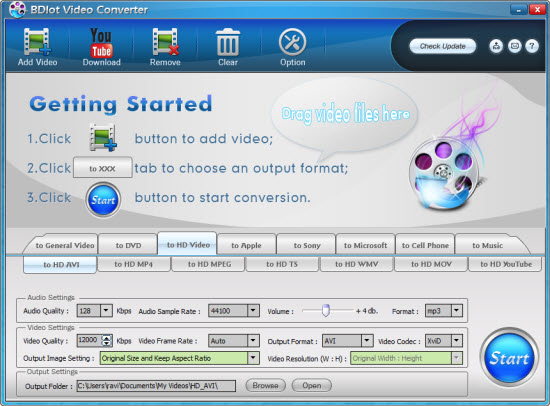Switch to the 'to Cell Phone' tab
Image resolution: width=550 pixels, height=406 pixels.
coord(425,245)
